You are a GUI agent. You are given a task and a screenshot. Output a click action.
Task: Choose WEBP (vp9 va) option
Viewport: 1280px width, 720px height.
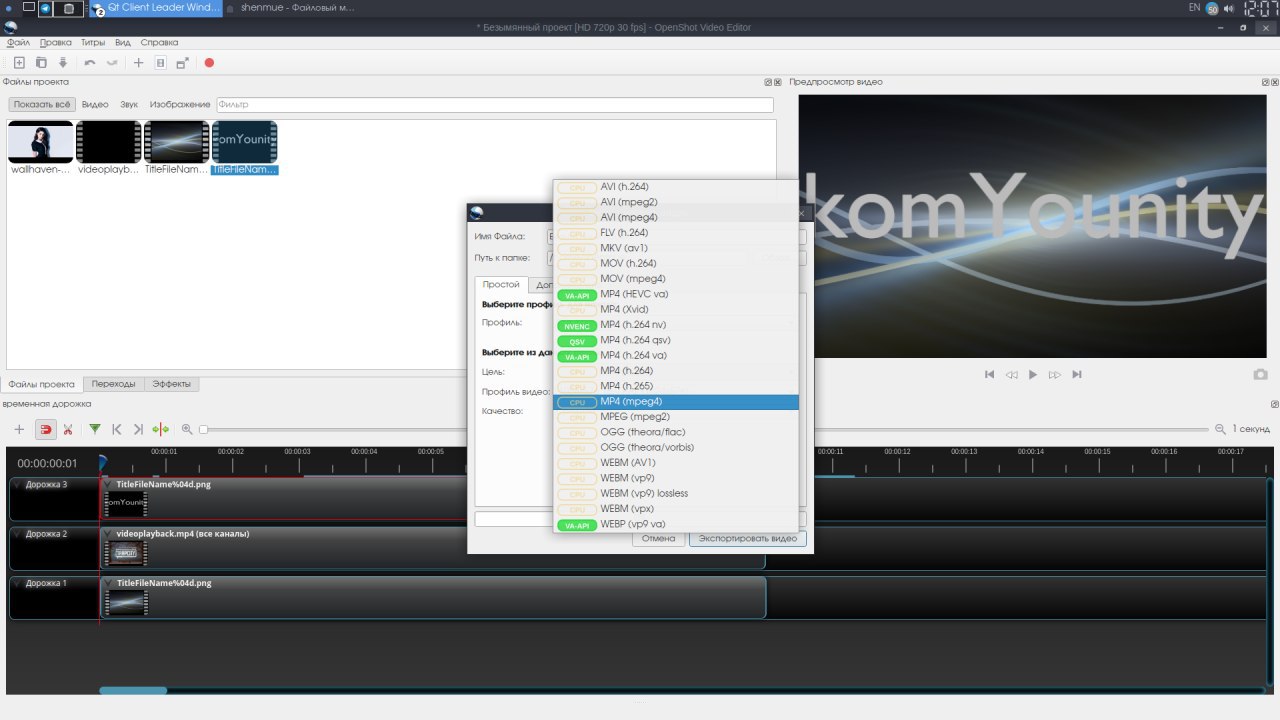(676, 524)
